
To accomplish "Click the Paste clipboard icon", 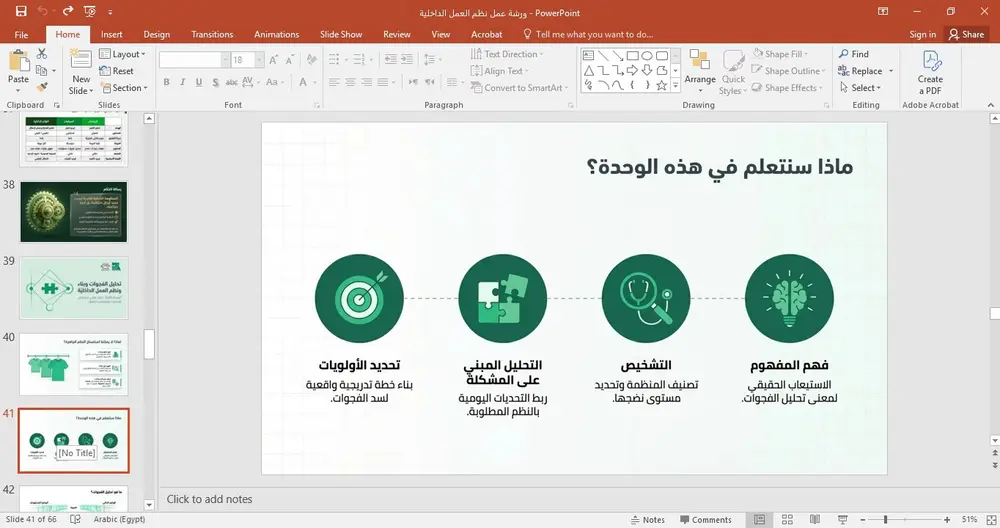I will tap(18, 62).
